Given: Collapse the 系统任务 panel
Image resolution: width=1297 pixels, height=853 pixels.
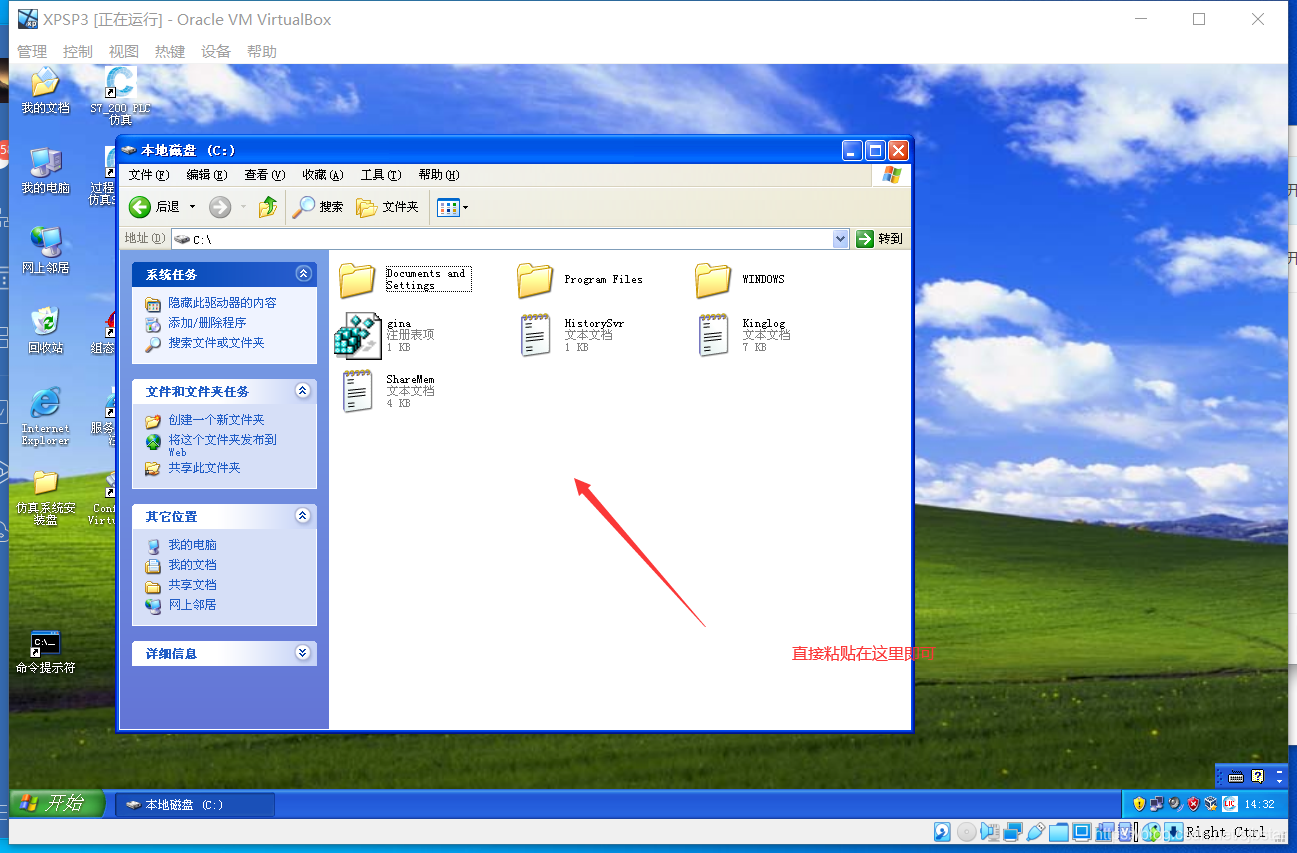Looking at the screenshot, I should pos(303,274).
